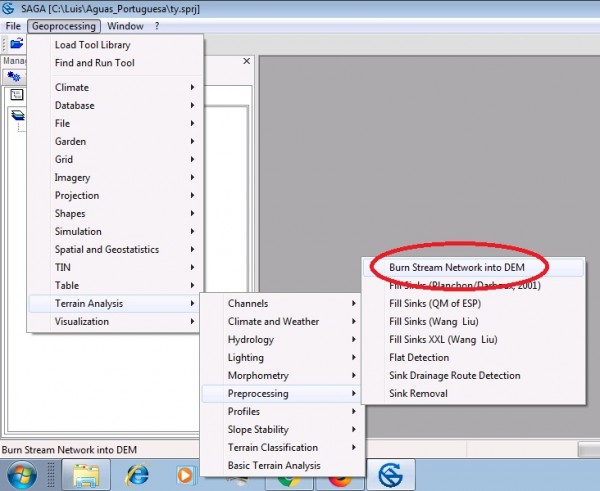Image resolution: width=600 pixels, height=491 pixels.
Task: Run Basic Terrain Analysis tool
Action: pos(282,465)
